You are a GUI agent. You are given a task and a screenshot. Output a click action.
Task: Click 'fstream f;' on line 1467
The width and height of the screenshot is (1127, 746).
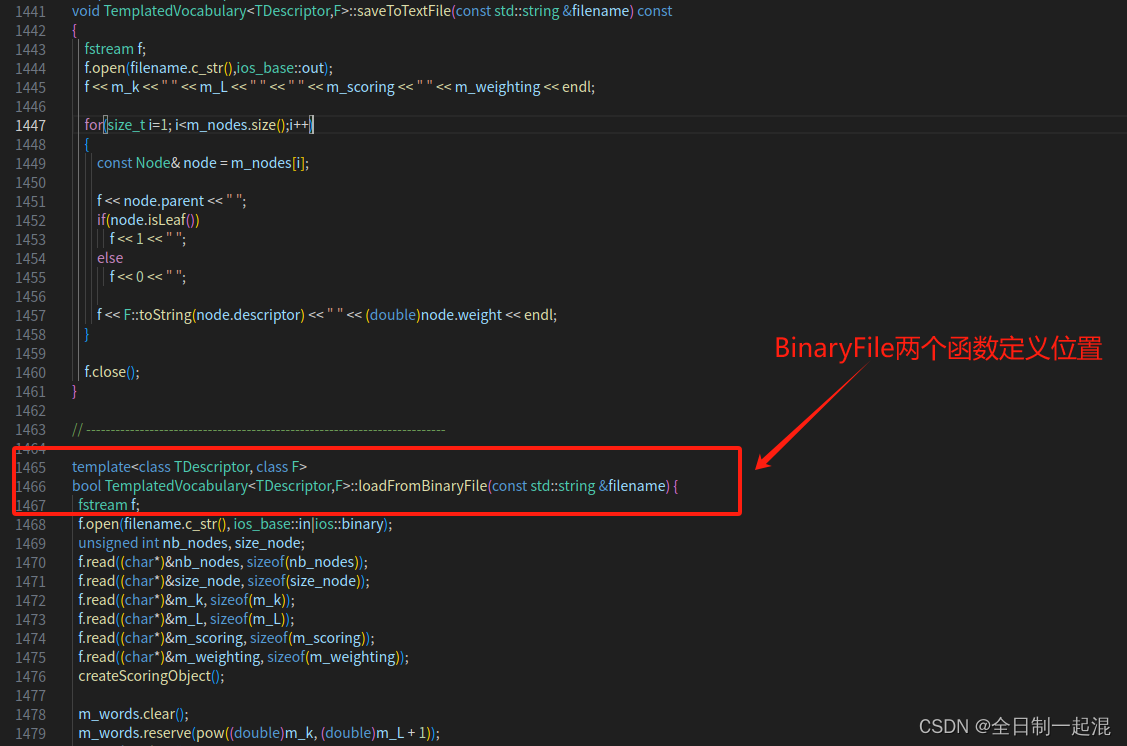pyautogui.click(x=109, y=505)
